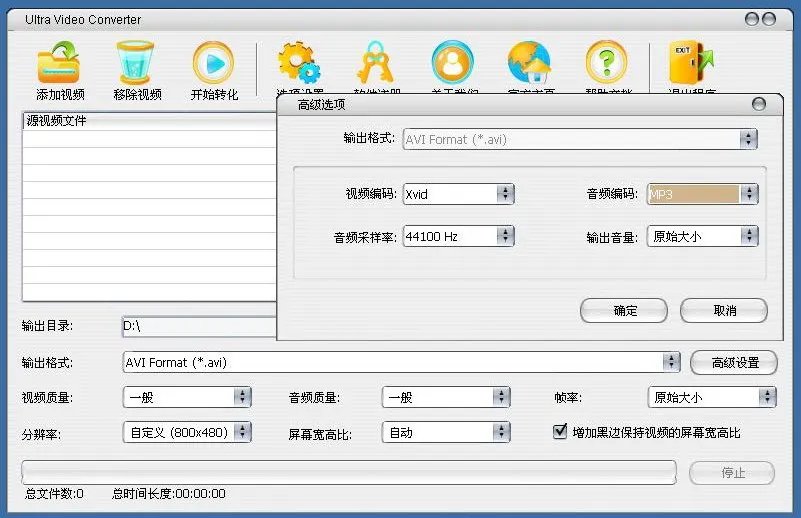Open the dialog's disabled 输出格式 AVI dropdown
Viewport: 801px width, 518px height.
click(580, 139)
